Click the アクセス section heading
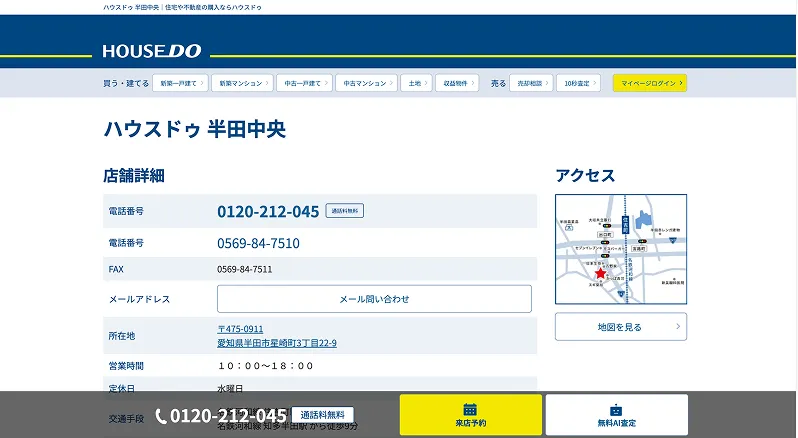The image size is (798, 438). click(585, 176)
